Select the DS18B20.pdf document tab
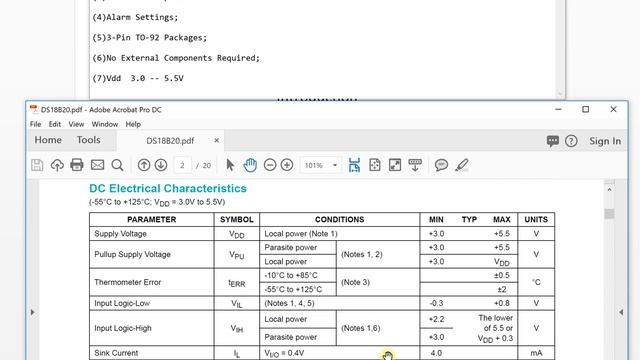 170,141
